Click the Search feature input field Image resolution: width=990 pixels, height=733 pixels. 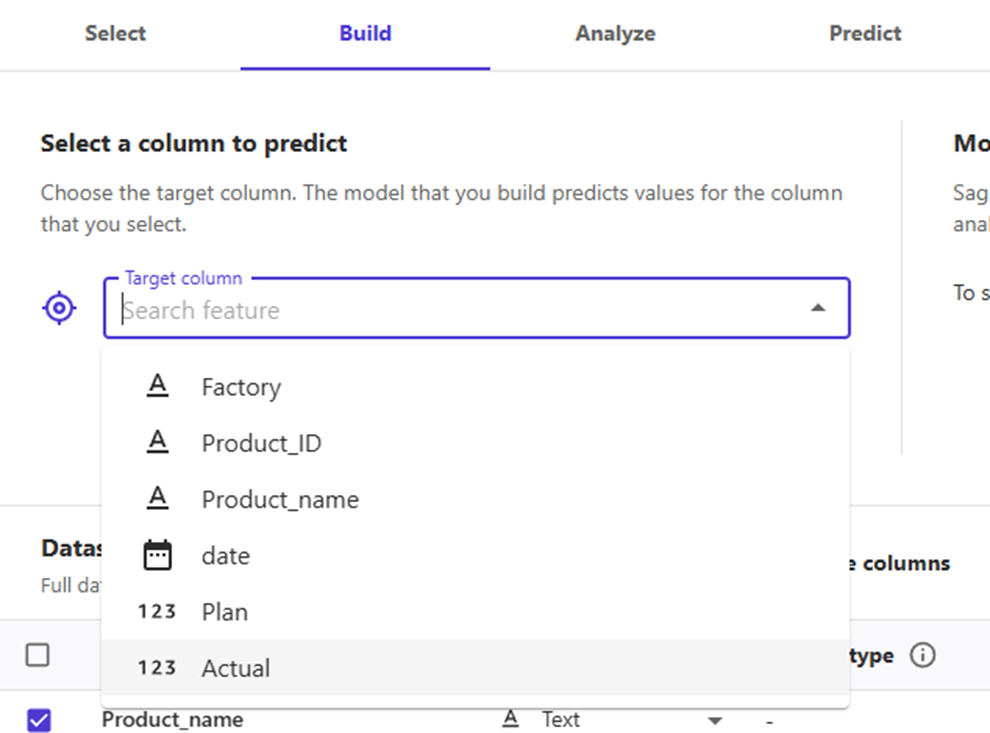(x=450, y=310)
